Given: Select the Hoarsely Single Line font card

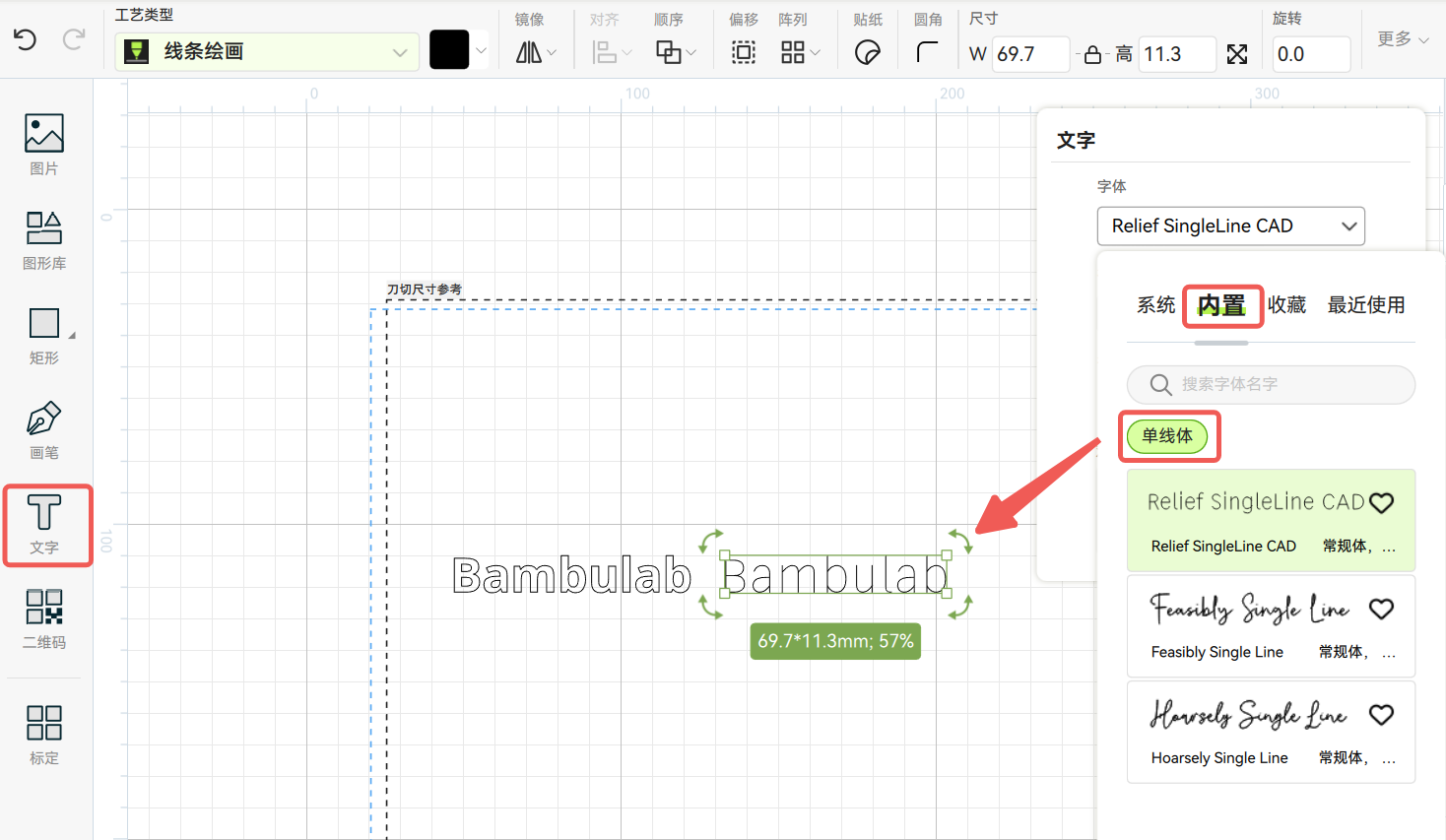Looking at the screenshot, I should 1271,732.
